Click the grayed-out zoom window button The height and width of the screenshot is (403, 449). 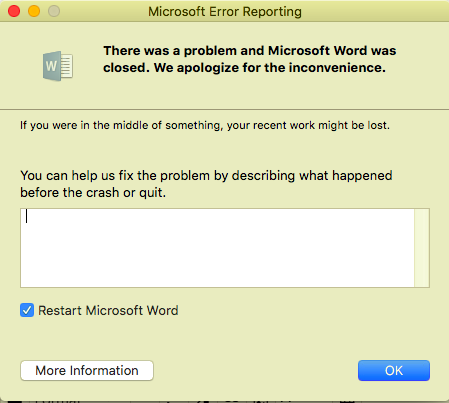click(54, 11)
